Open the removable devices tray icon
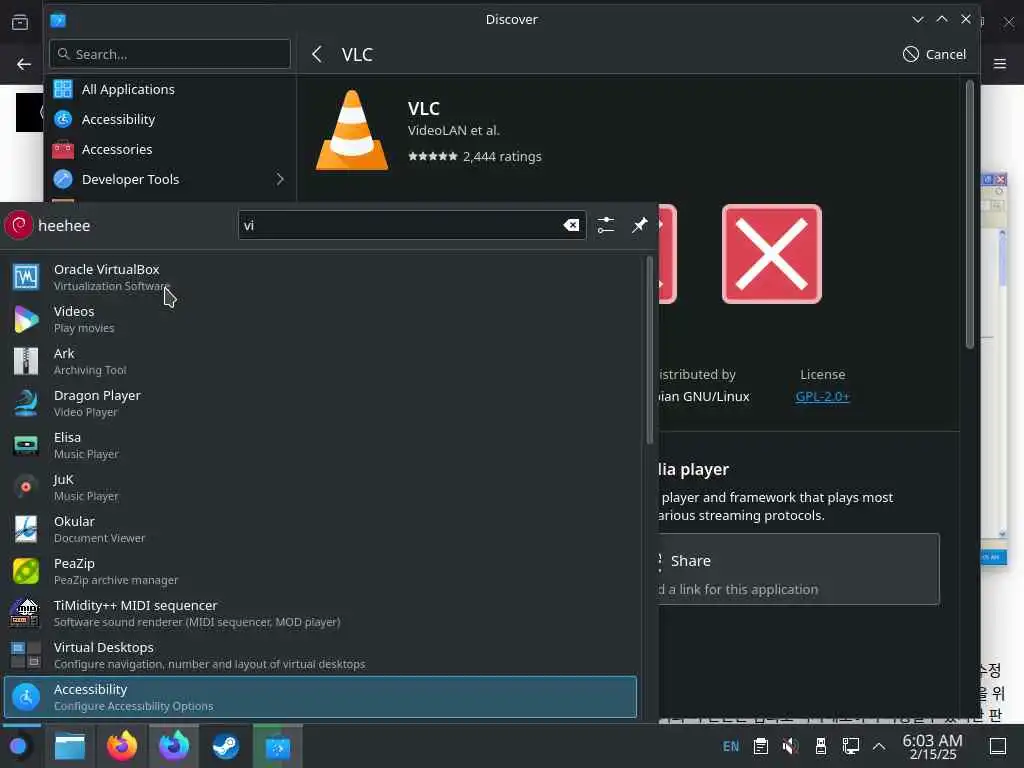The height and width of the screenshot is (768, 1024). 821,746
